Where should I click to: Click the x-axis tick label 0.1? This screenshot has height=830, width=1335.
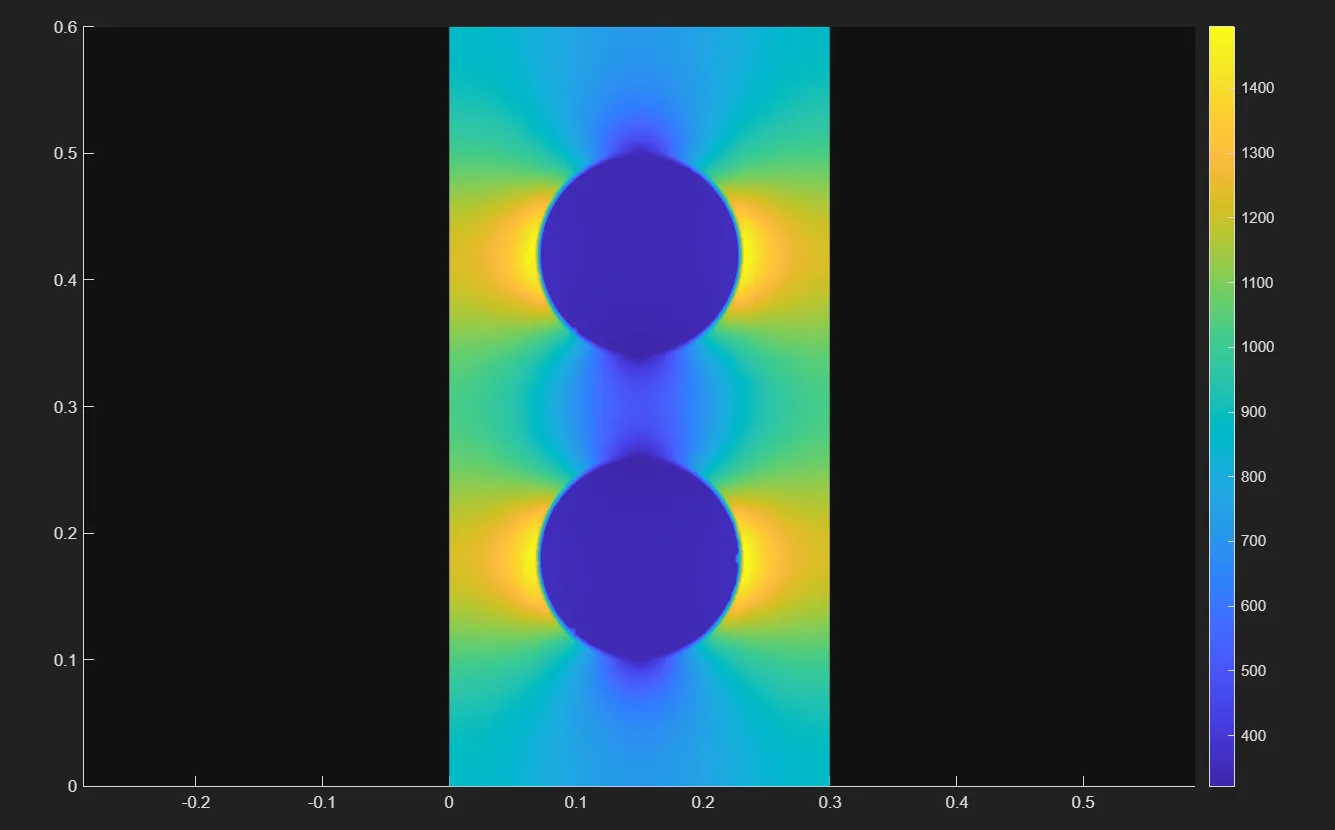pos(575,803)
